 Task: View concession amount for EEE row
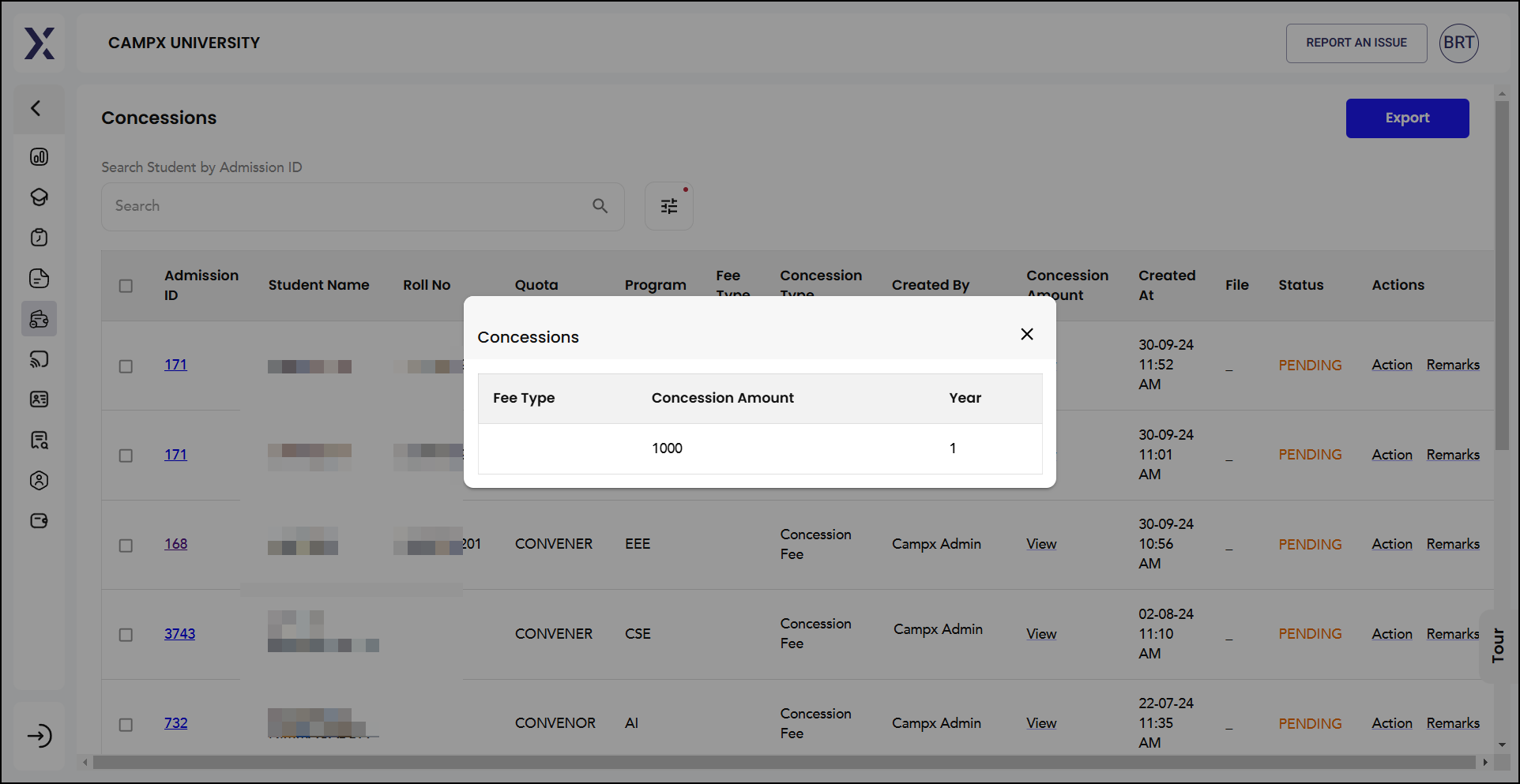(1041, 544)
